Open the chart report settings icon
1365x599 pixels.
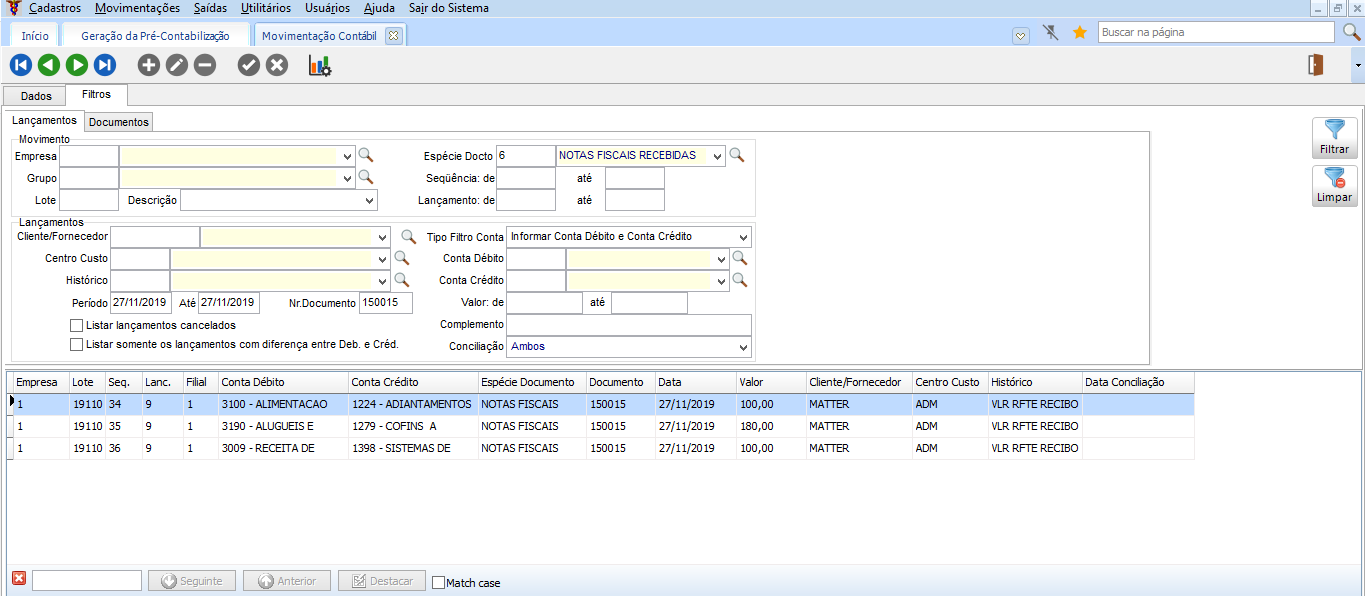pos(320,66)
